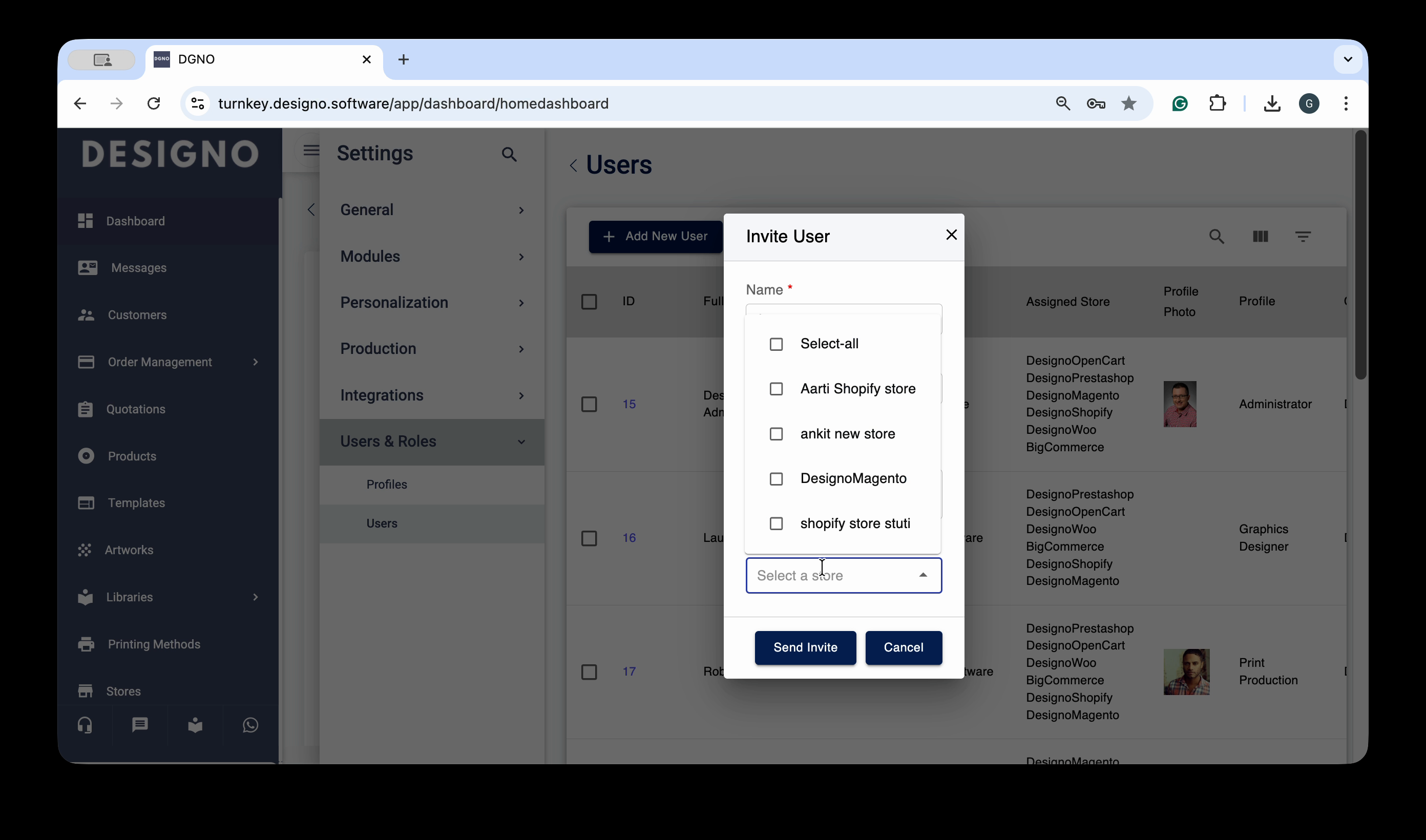This screenshot has height=840, width=1426.
Task: Collapse the Users & Roles section
Action: pyautogui.click(x=432, y=442)
